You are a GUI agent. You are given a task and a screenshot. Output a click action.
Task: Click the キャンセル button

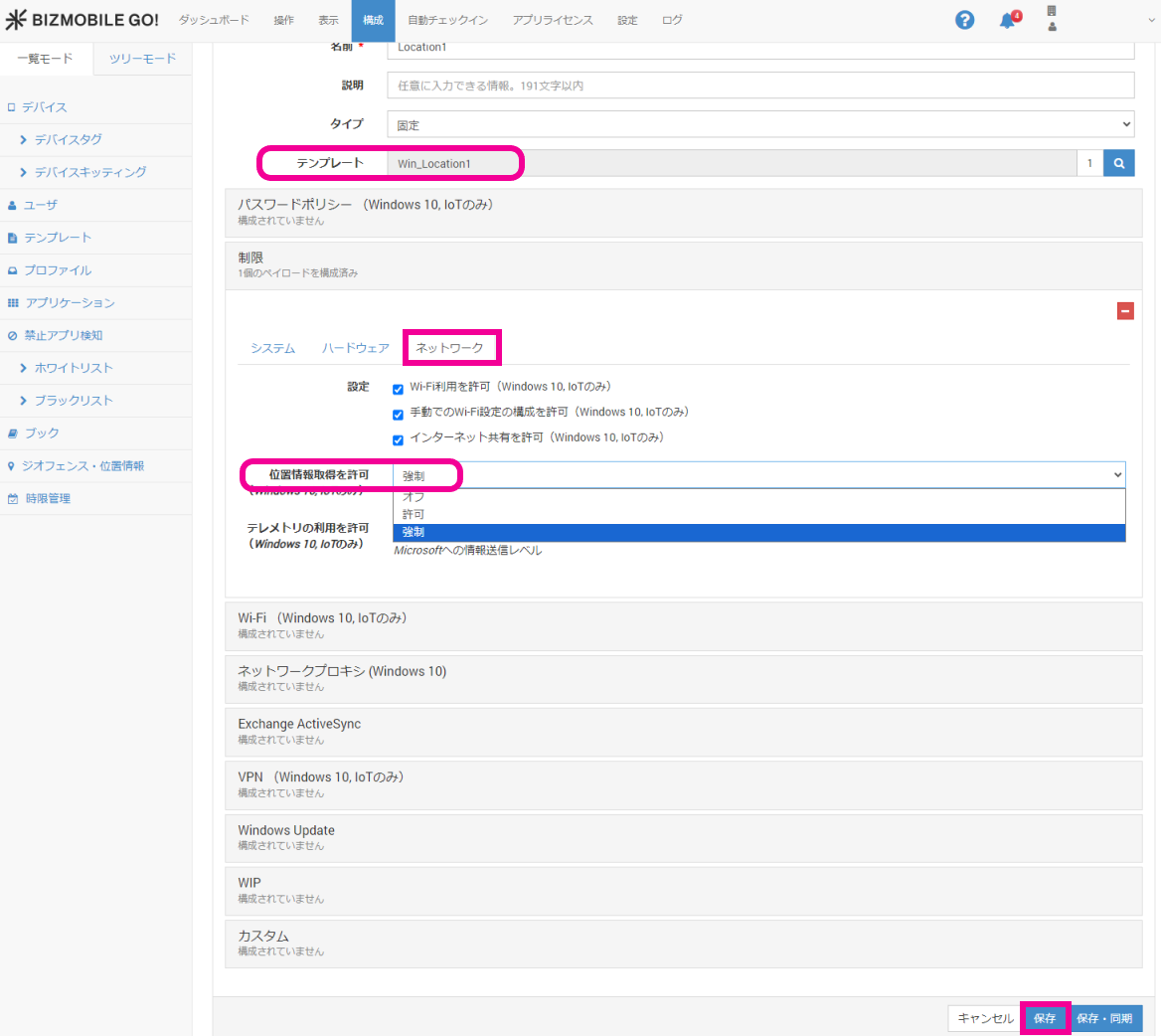click(x=985, y=1018)
